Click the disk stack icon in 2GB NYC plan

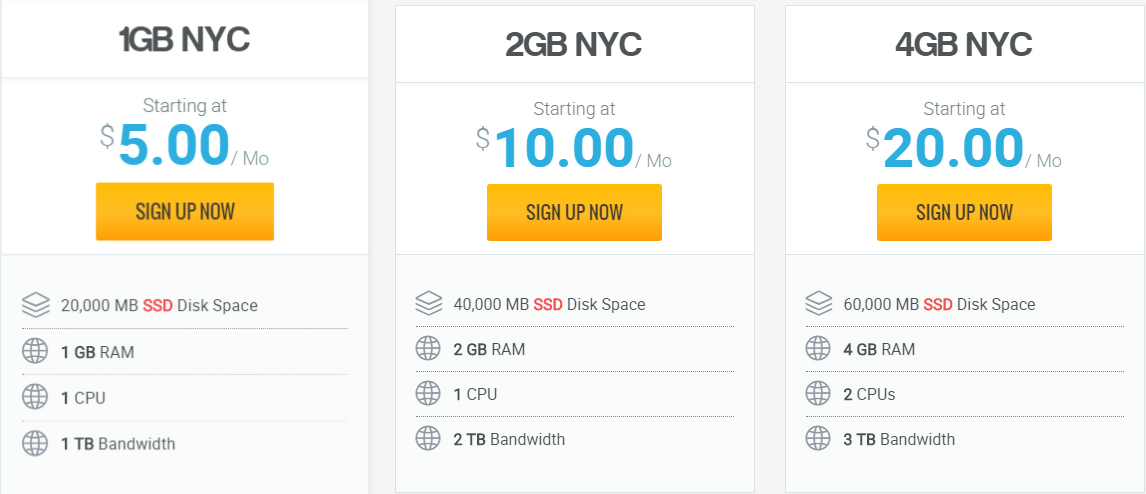428,303
